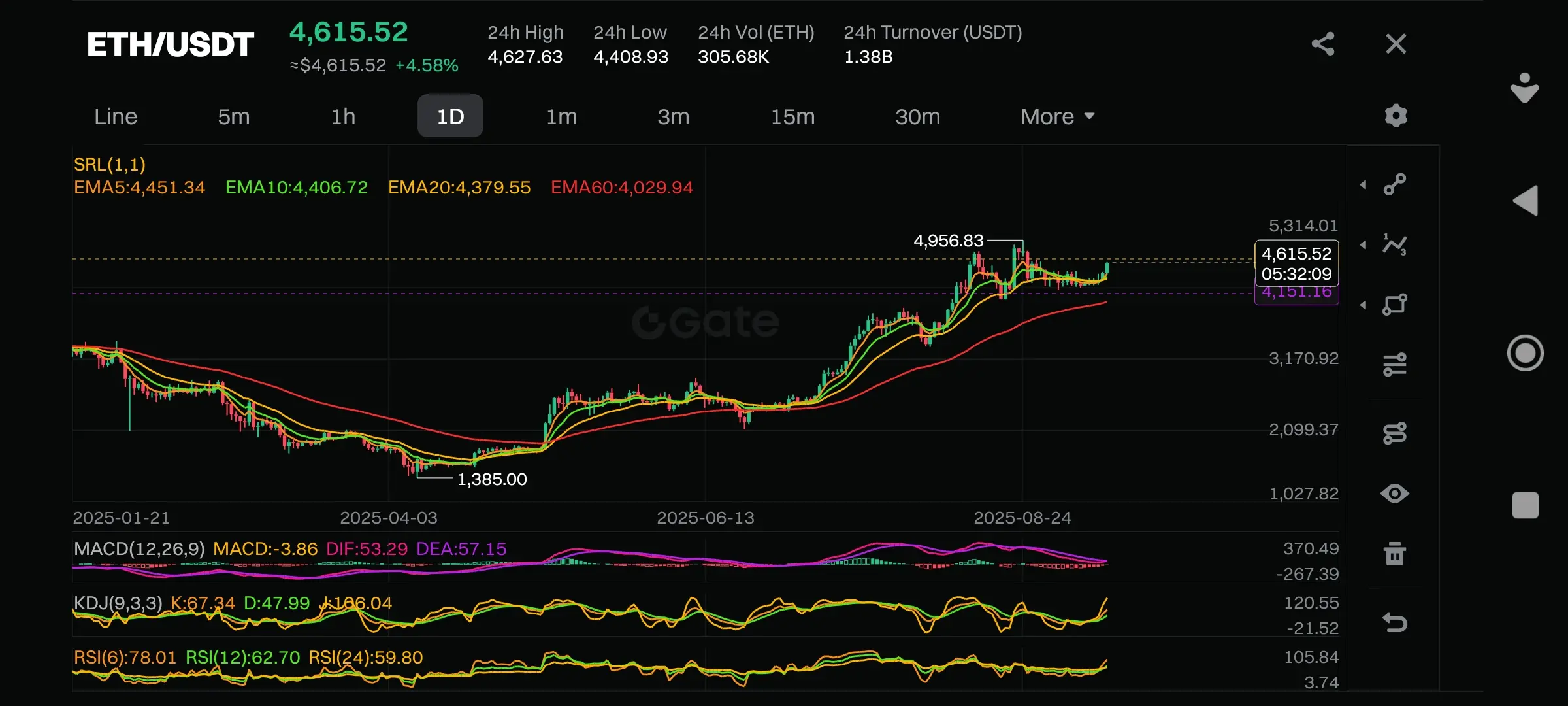Click the +4.58% change percentage

point(427,65)
